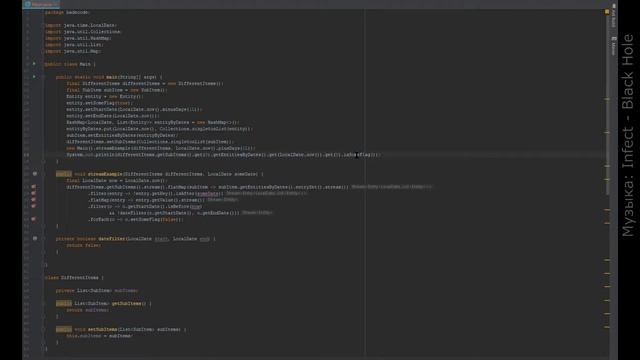The width and height of the screenshot is (640, 360).
Task: Click 'public class Main {' declaration
Action: [x=70, y=64]
